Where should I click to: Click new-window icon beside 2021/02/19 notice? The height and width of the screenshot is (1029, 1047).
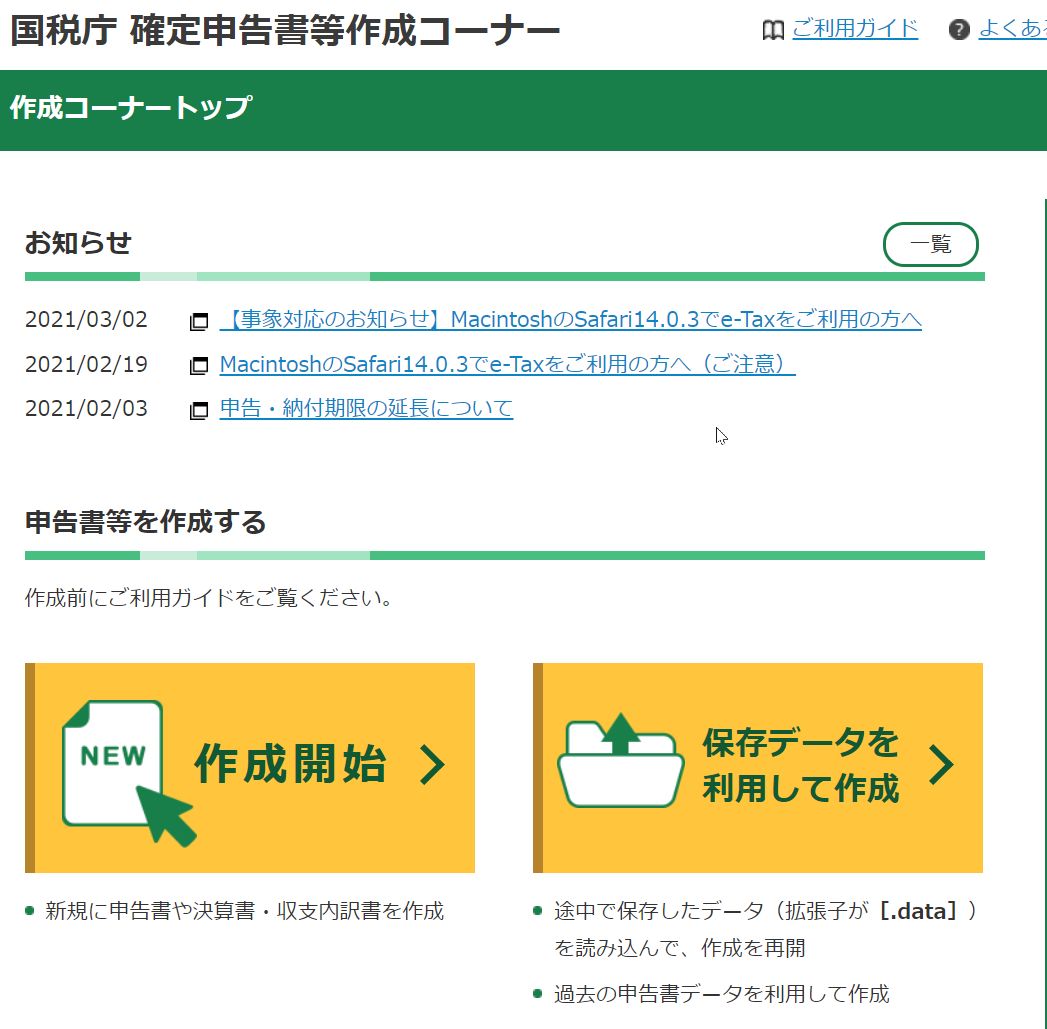(199, 365)
